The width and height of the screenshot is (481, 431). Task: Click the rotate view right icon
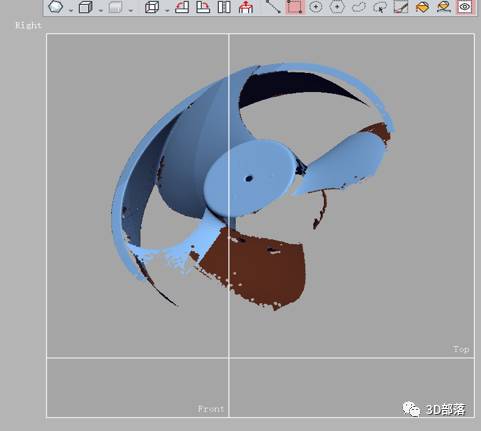click(x=203, y=7)
